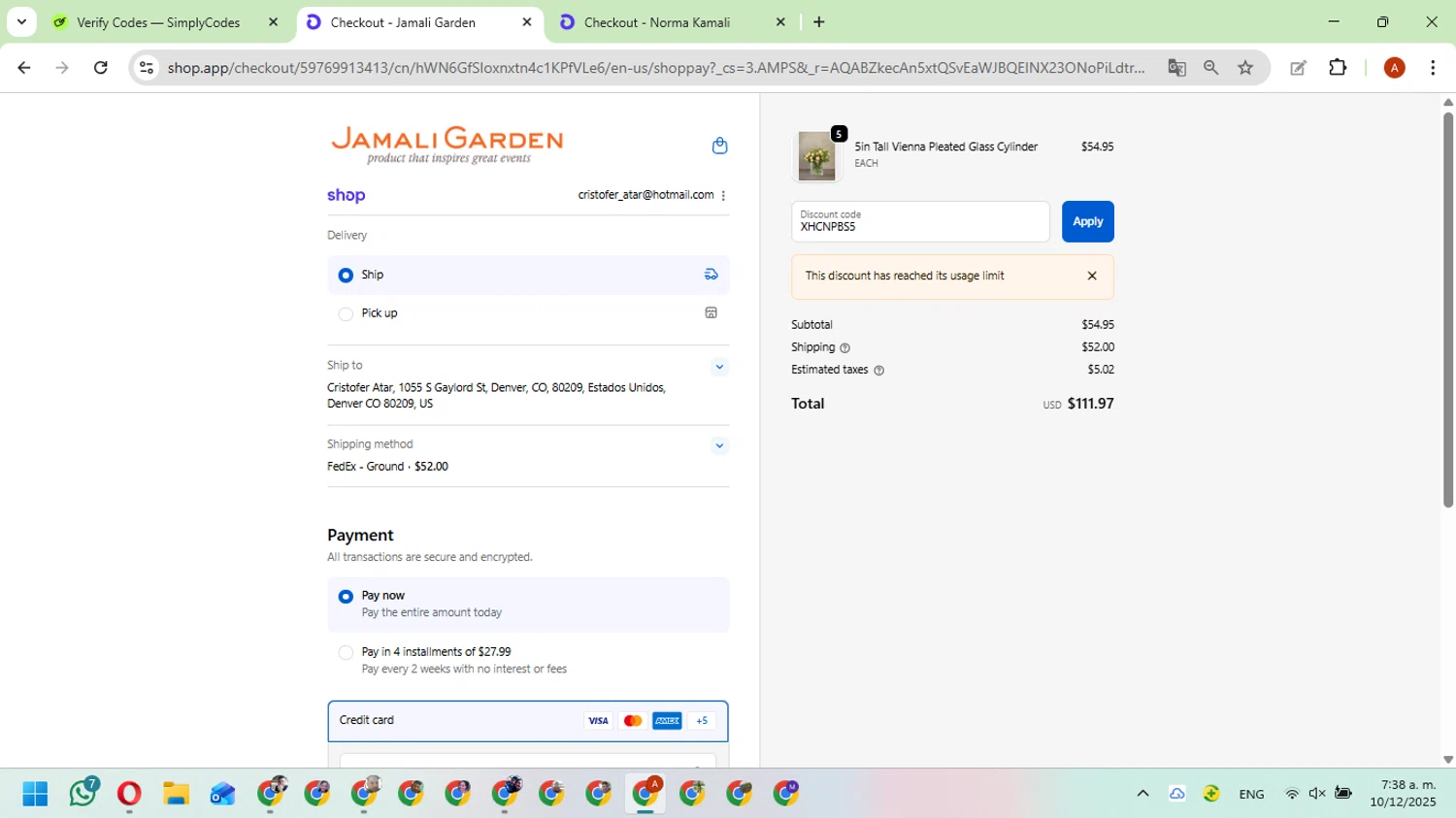This screenshot has height=818, width=1456.
Task: Show hidden system tray icons
Action: 1142,794
